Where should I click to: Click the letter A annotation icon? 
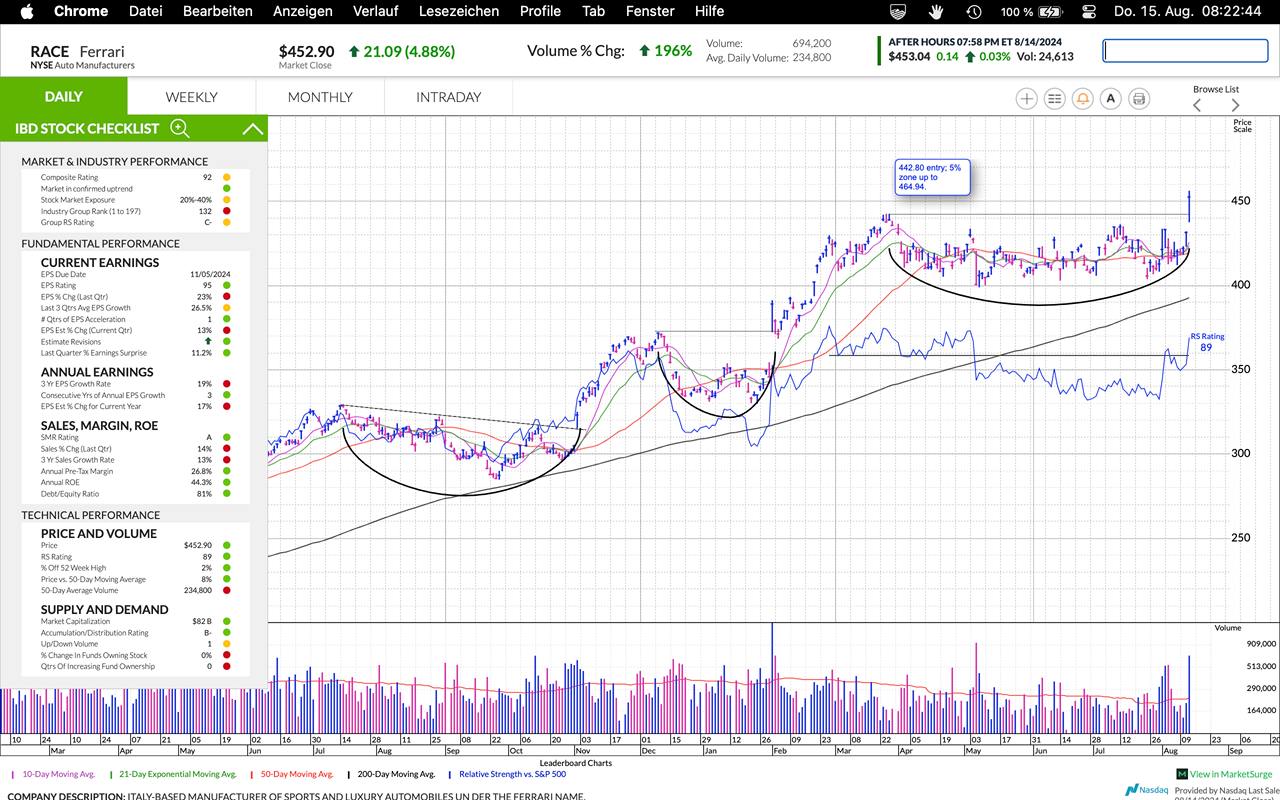point(1110,98)
